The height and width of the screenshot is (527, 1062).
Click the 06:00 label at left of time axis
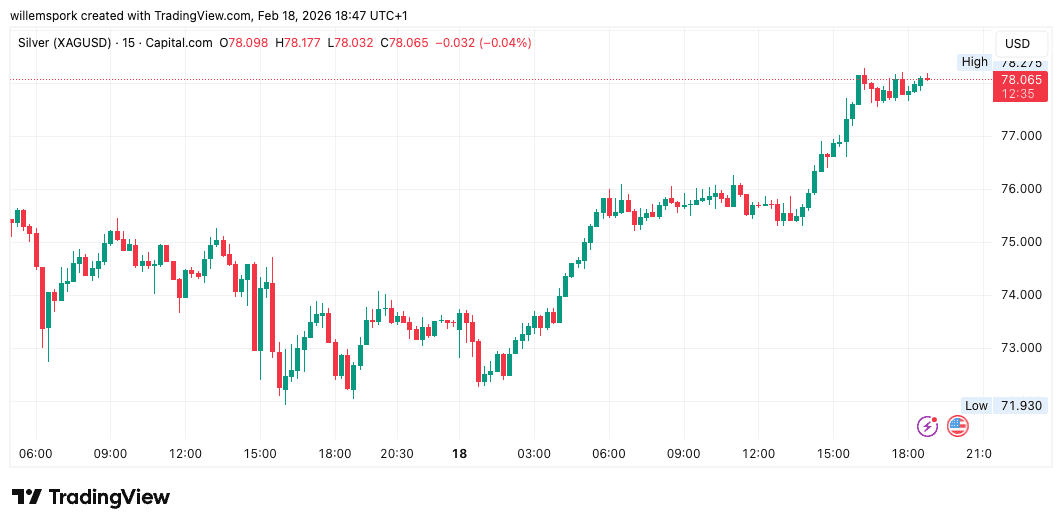36,454
